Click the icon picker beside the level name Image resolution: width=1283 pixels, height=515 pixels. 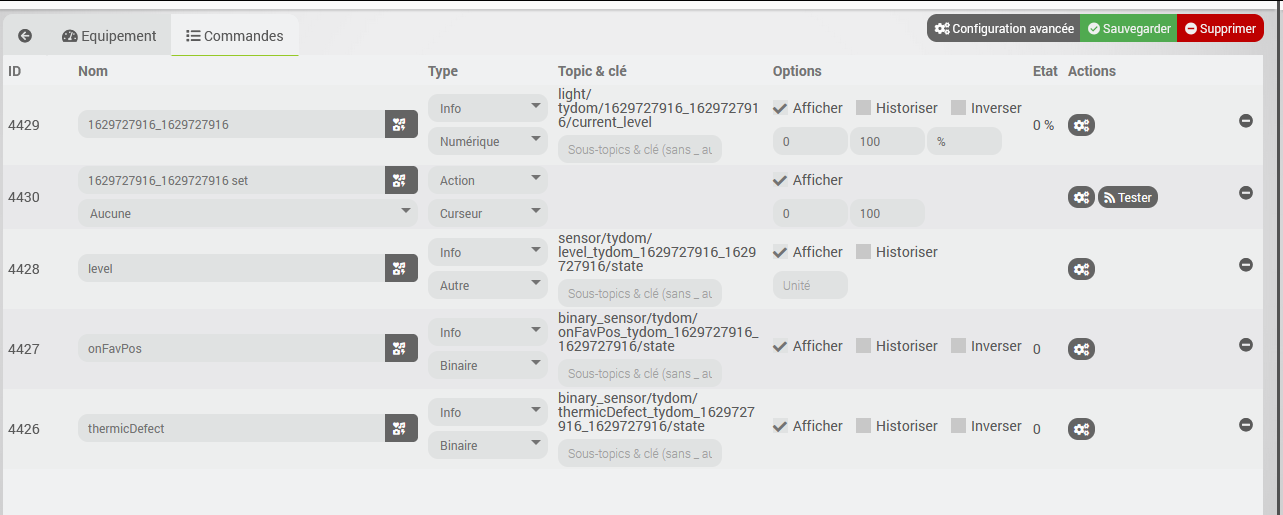click(401, 268)
